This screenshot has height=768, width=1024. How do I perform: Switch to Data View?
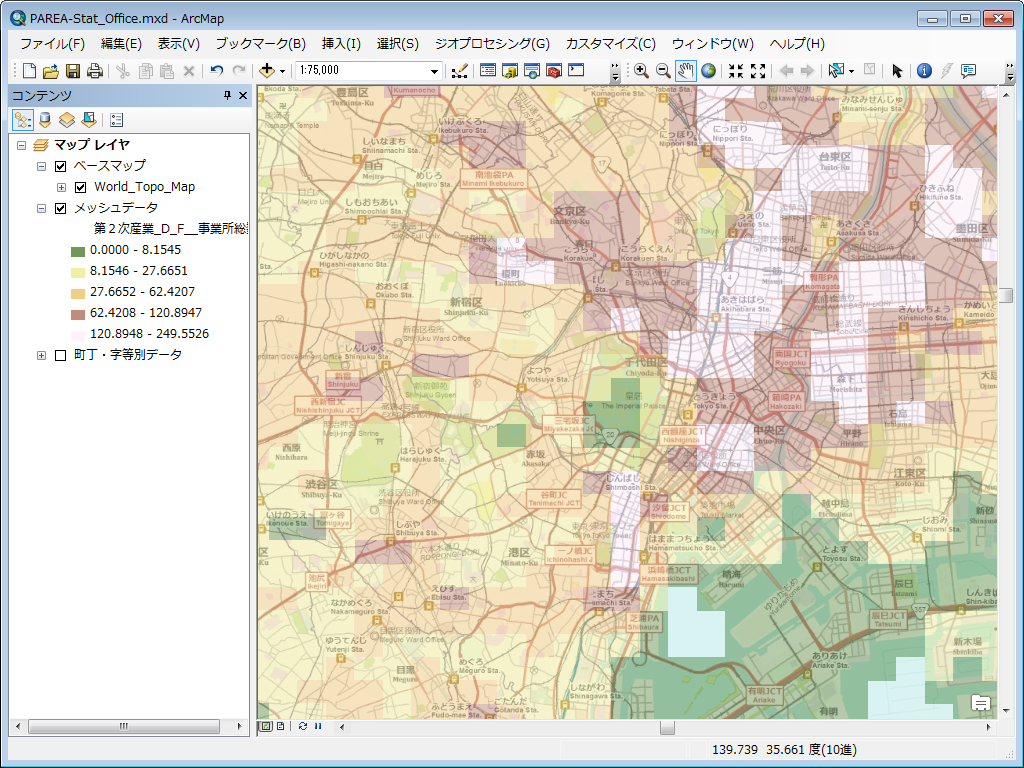point(266,726)
